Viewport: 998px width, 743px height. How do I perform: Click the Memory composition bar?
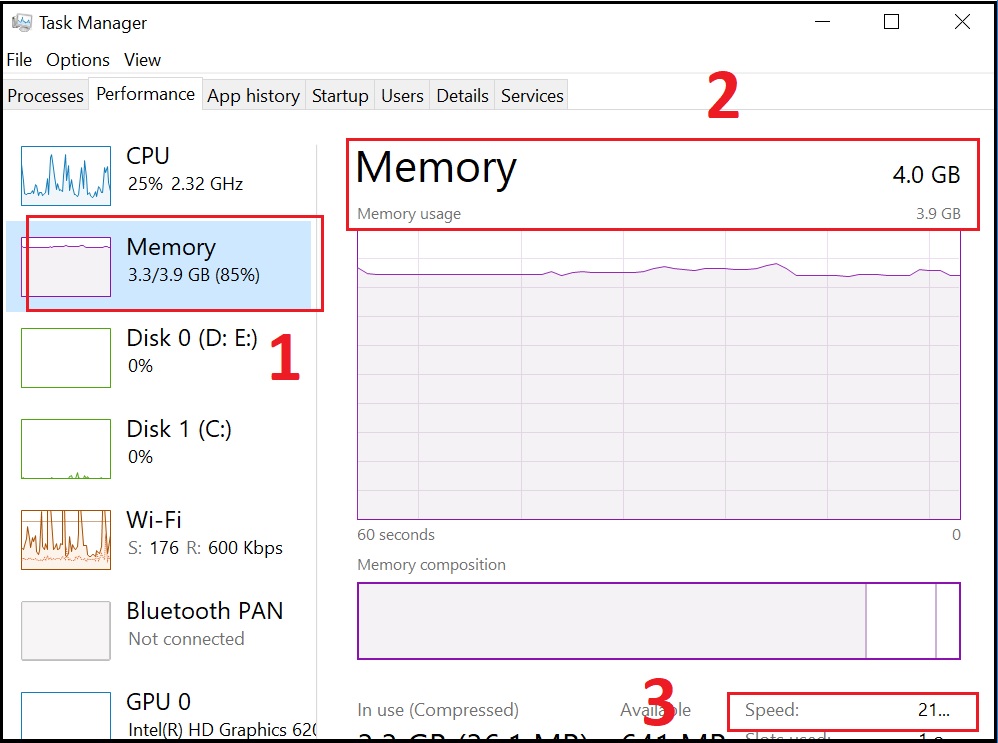658,621
